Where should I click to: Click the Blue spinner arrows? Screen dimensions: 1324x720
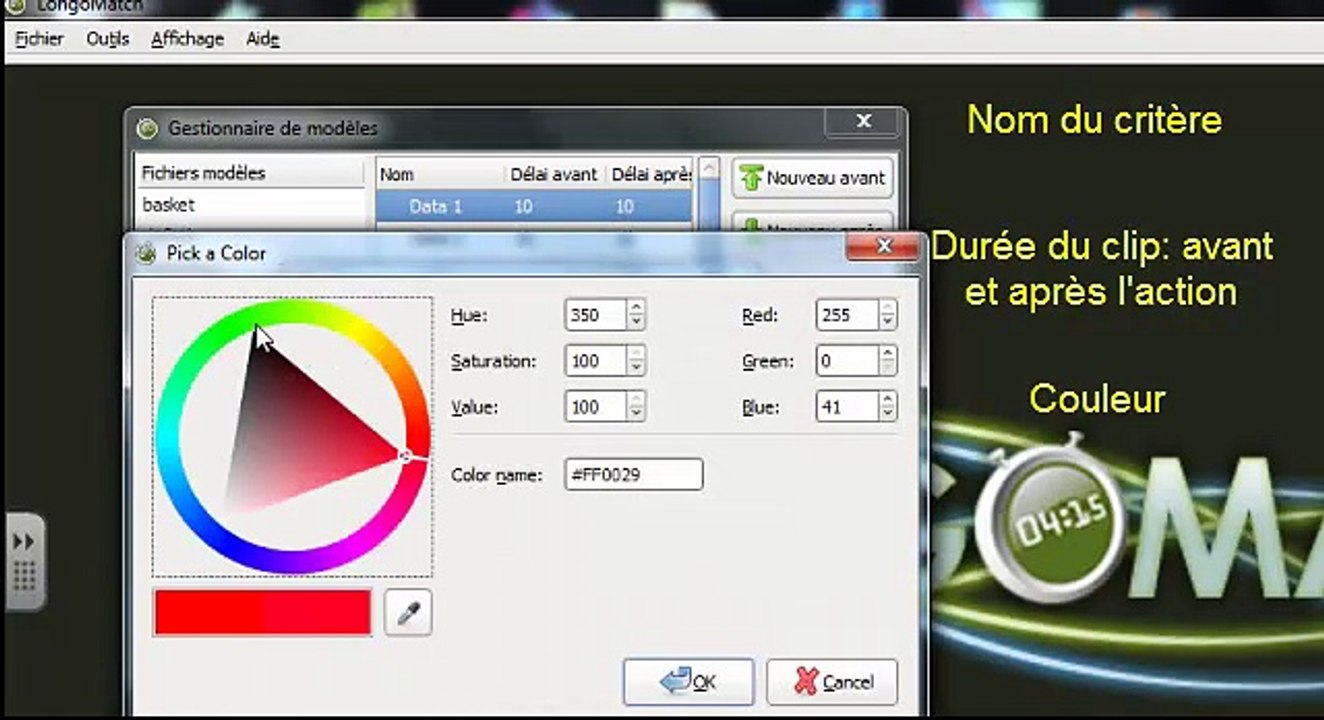888,407
